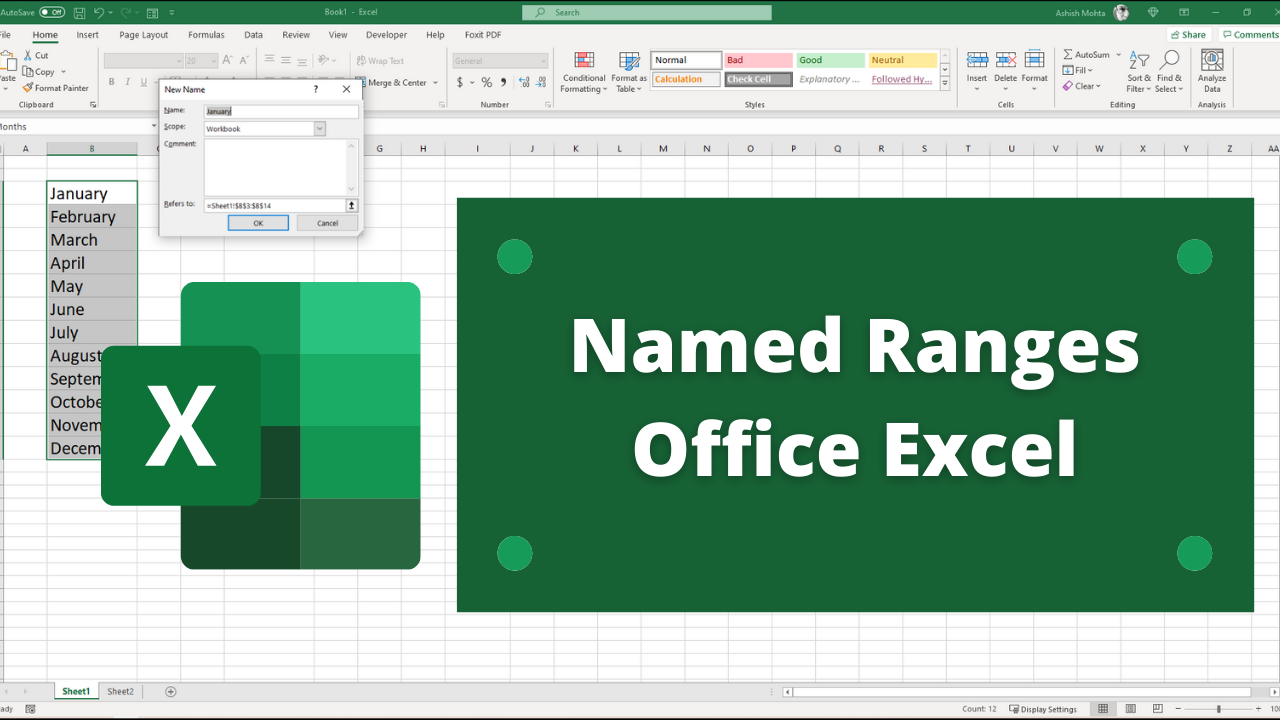Click the Share button
The width and height of the screenshot is (1280, 720).
point(1188,34)
